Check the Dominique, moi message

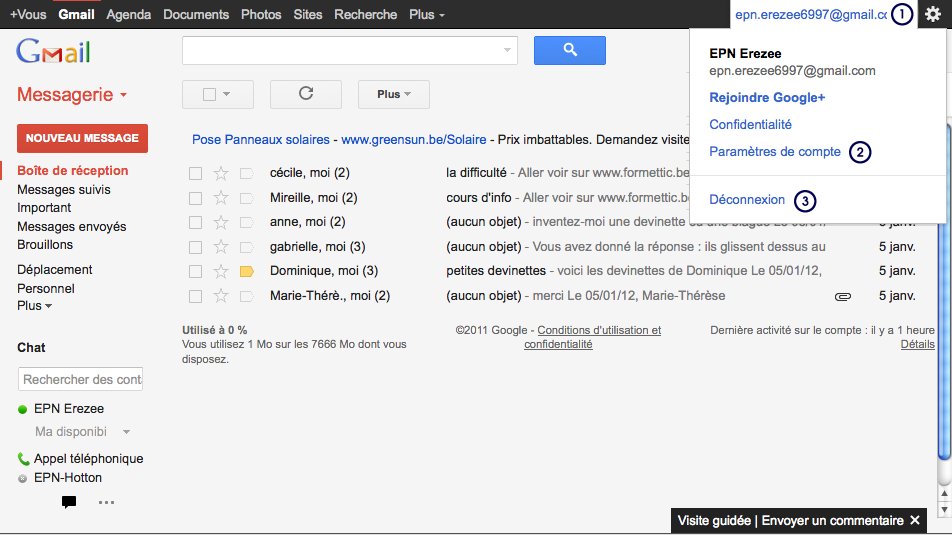[x=196, y=271]
